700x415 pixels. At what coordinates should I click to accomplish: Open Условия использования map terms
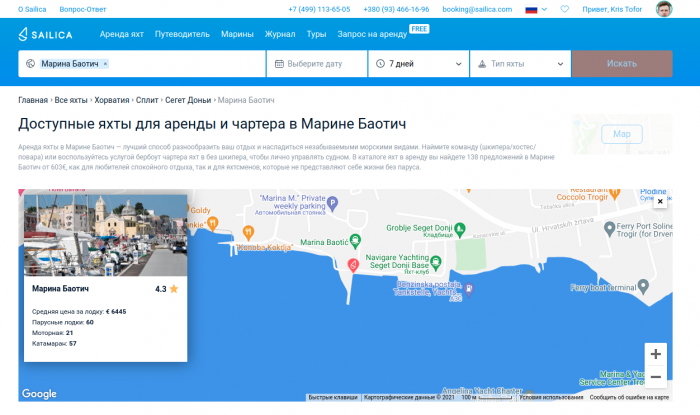click(551, 397)
